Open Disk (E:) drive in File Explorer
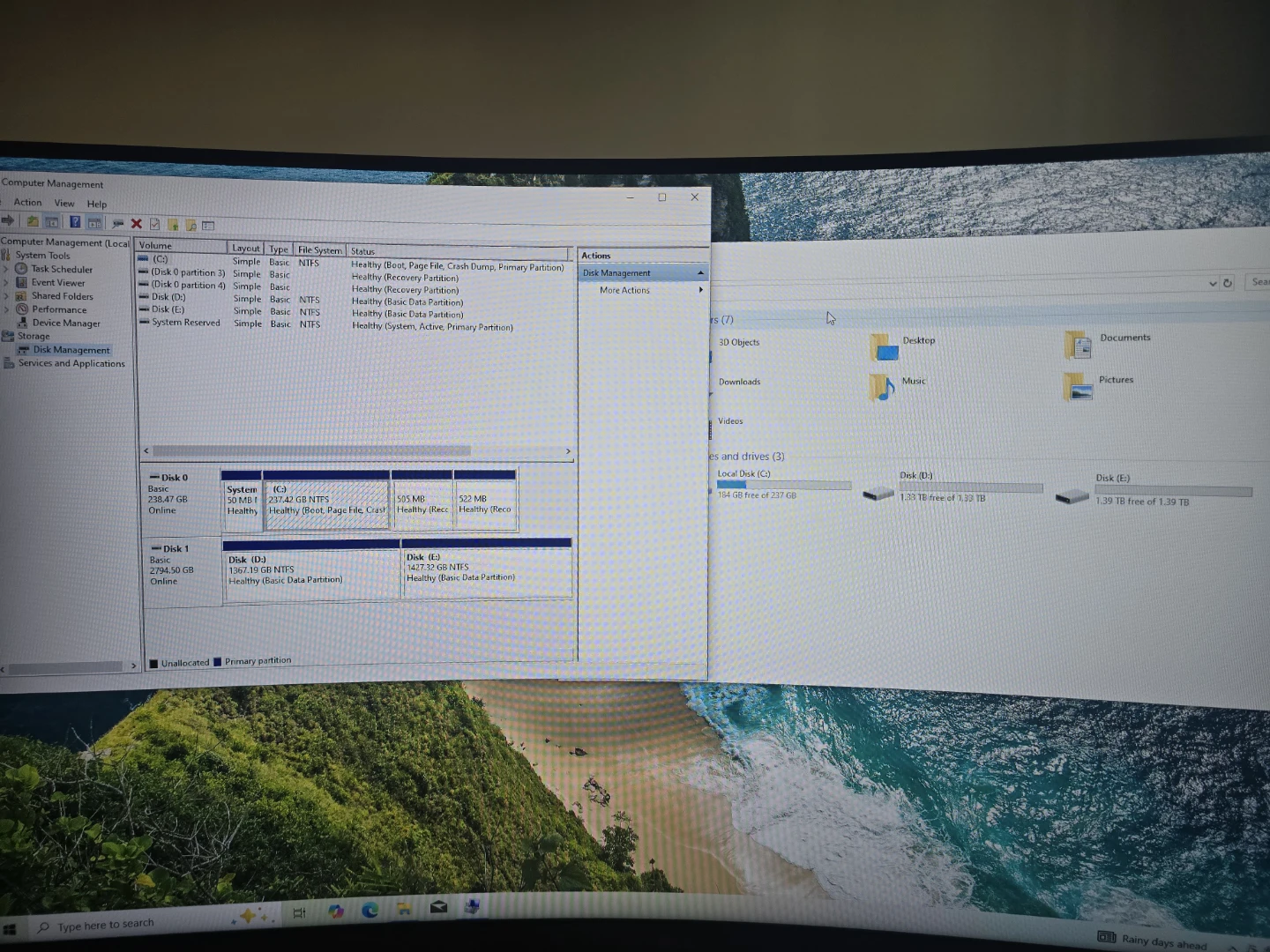 [1154, 489]
